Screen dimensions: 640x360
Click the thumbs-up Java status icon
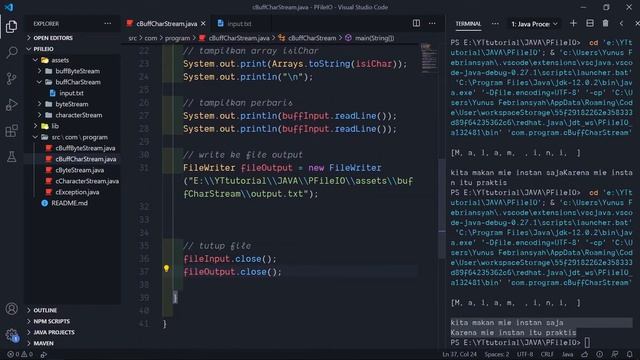(x=585, y=354)
